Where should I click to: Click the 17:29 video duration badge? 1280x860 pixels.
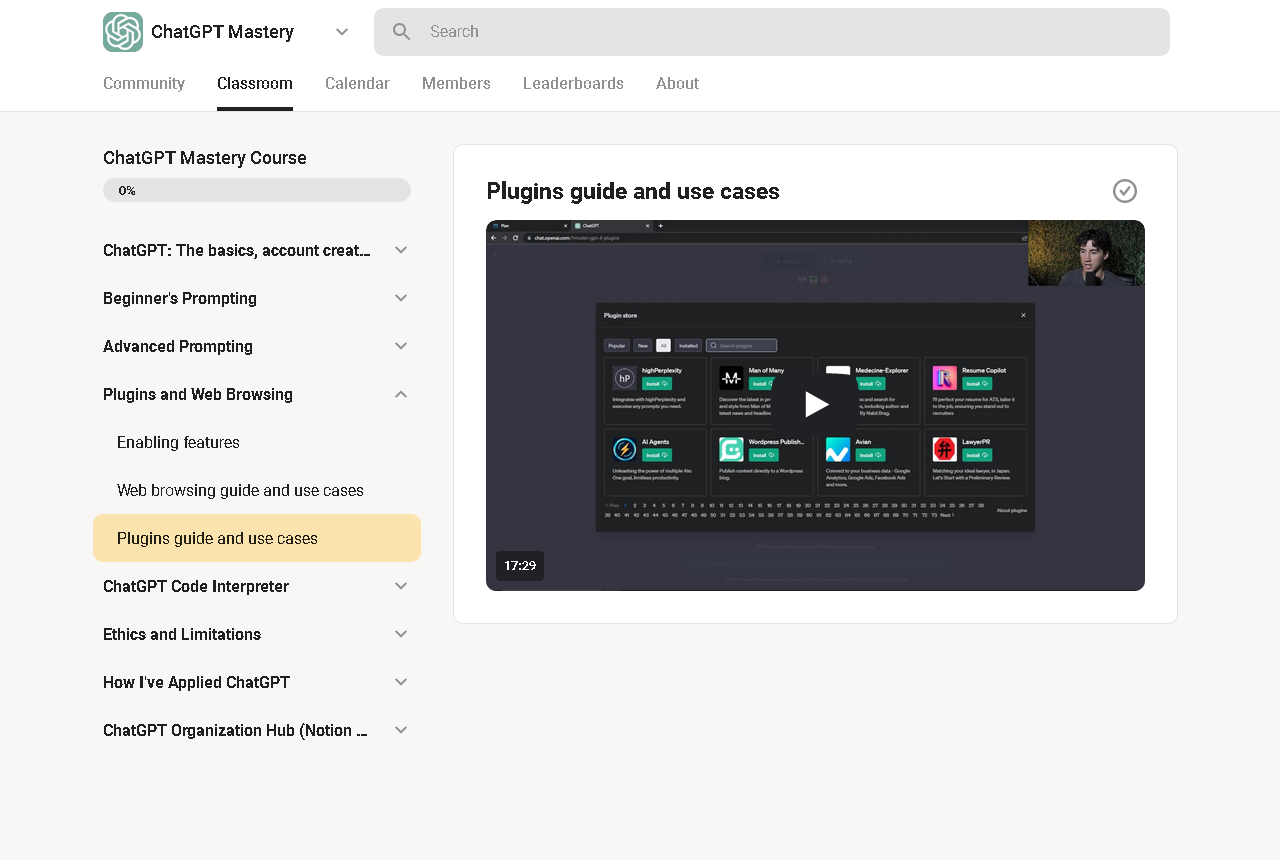[520, 566]
